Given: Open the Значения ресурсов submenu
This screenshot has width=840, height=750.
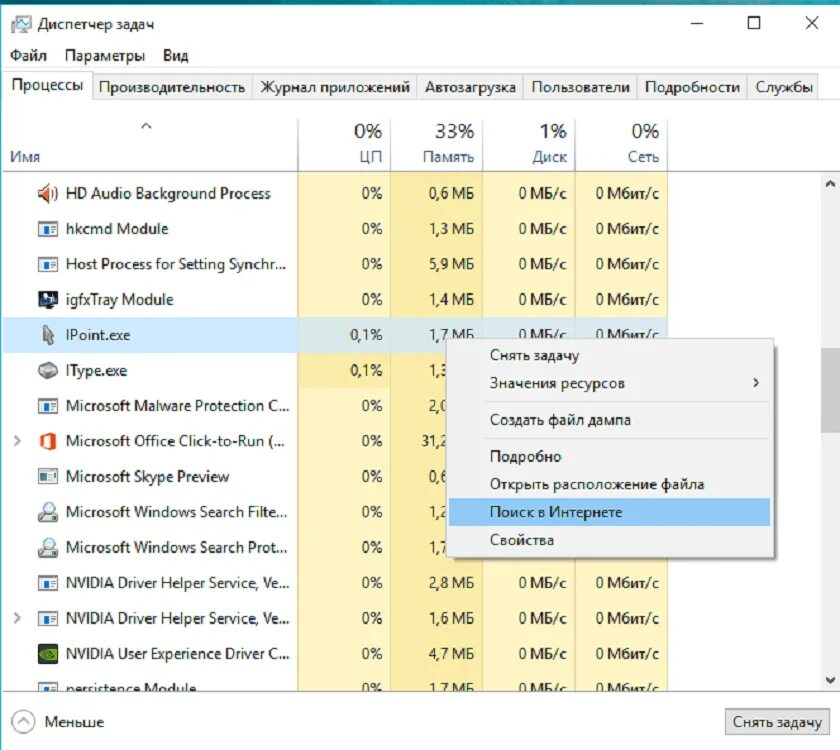Looking at the screenshot, I should click(609, 383).
